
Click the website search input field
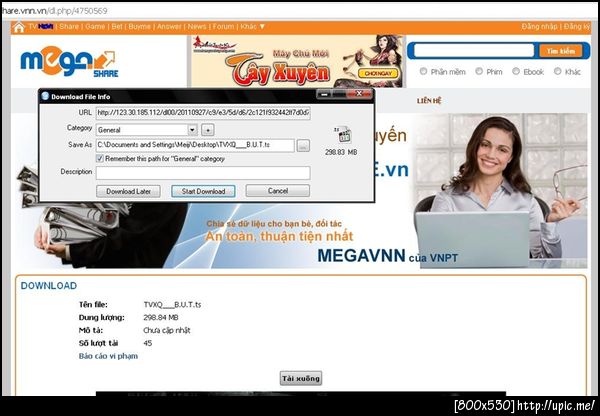pos(474,51)
